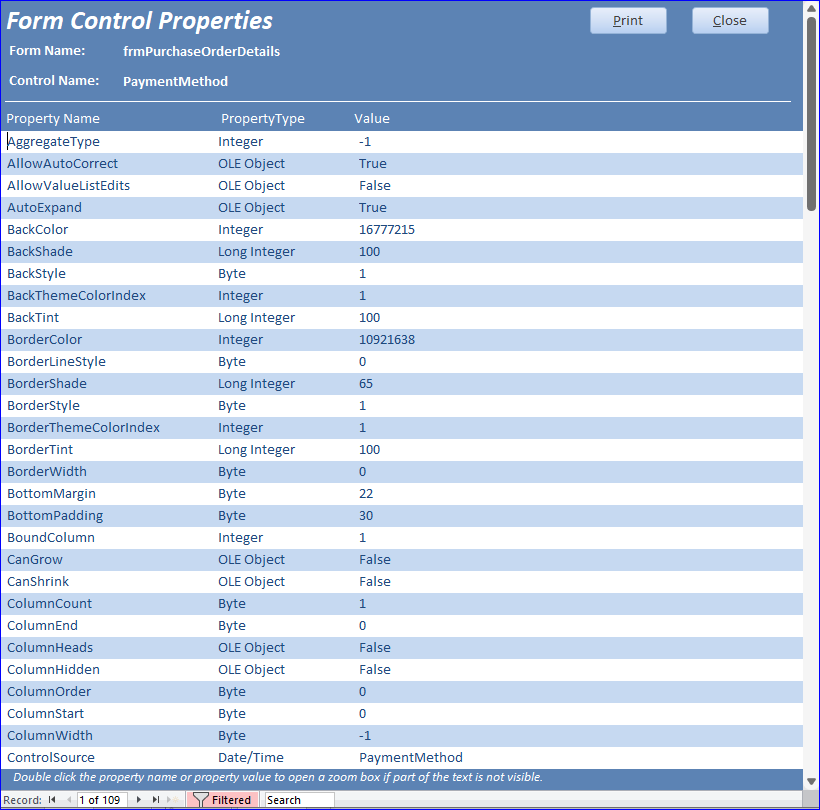820x810 pixels.
Task: Click the PropertyType column header
Action: point(263,118)
